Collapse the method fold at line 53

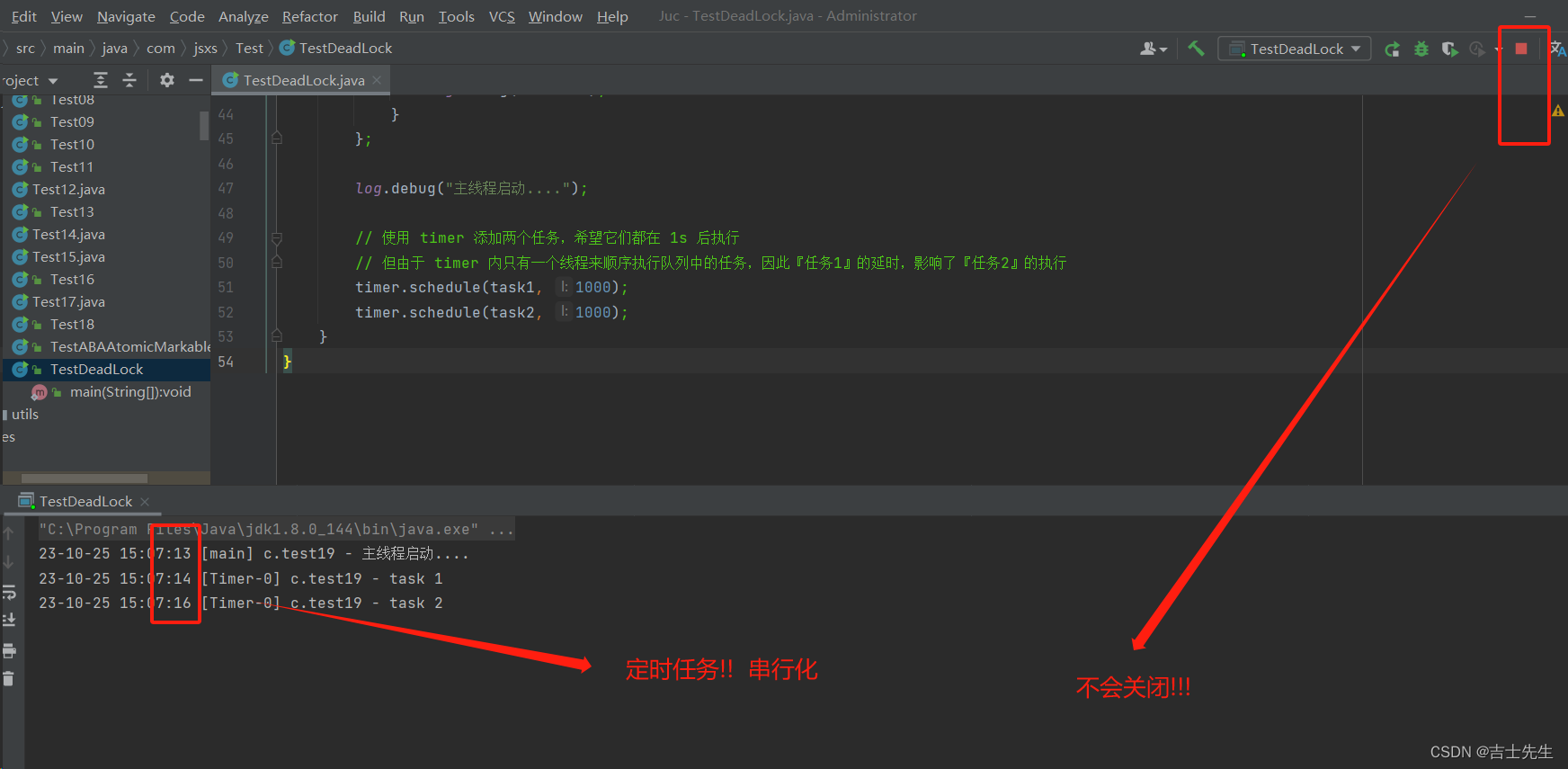277,336
